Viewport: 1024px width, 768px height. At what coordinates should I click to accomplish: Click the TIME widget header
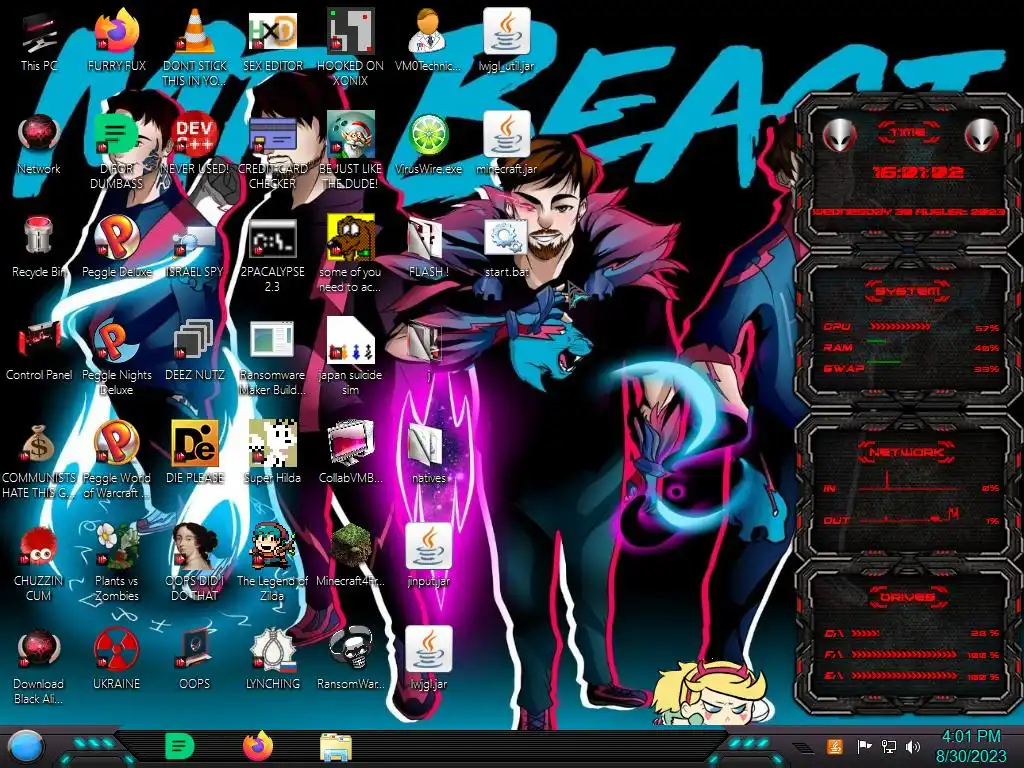click(908, 133)
